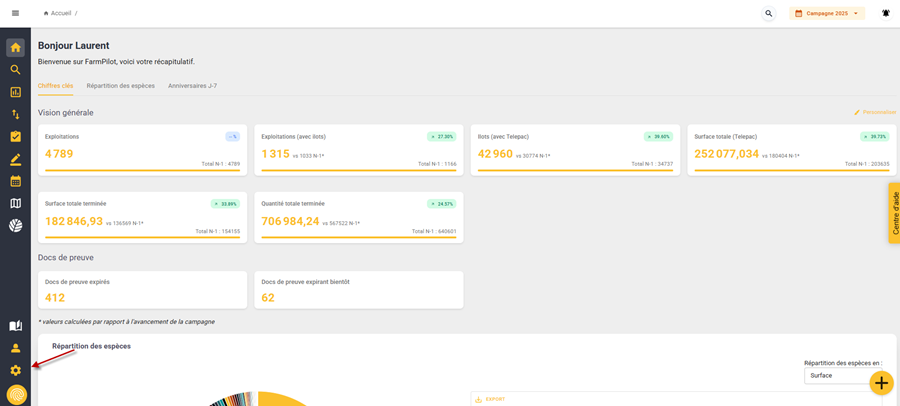Image resolution: width=900 pixels, height=406 pixels.
Task: Open Exploitations (avec ilots) card
Action: [359, 150]
